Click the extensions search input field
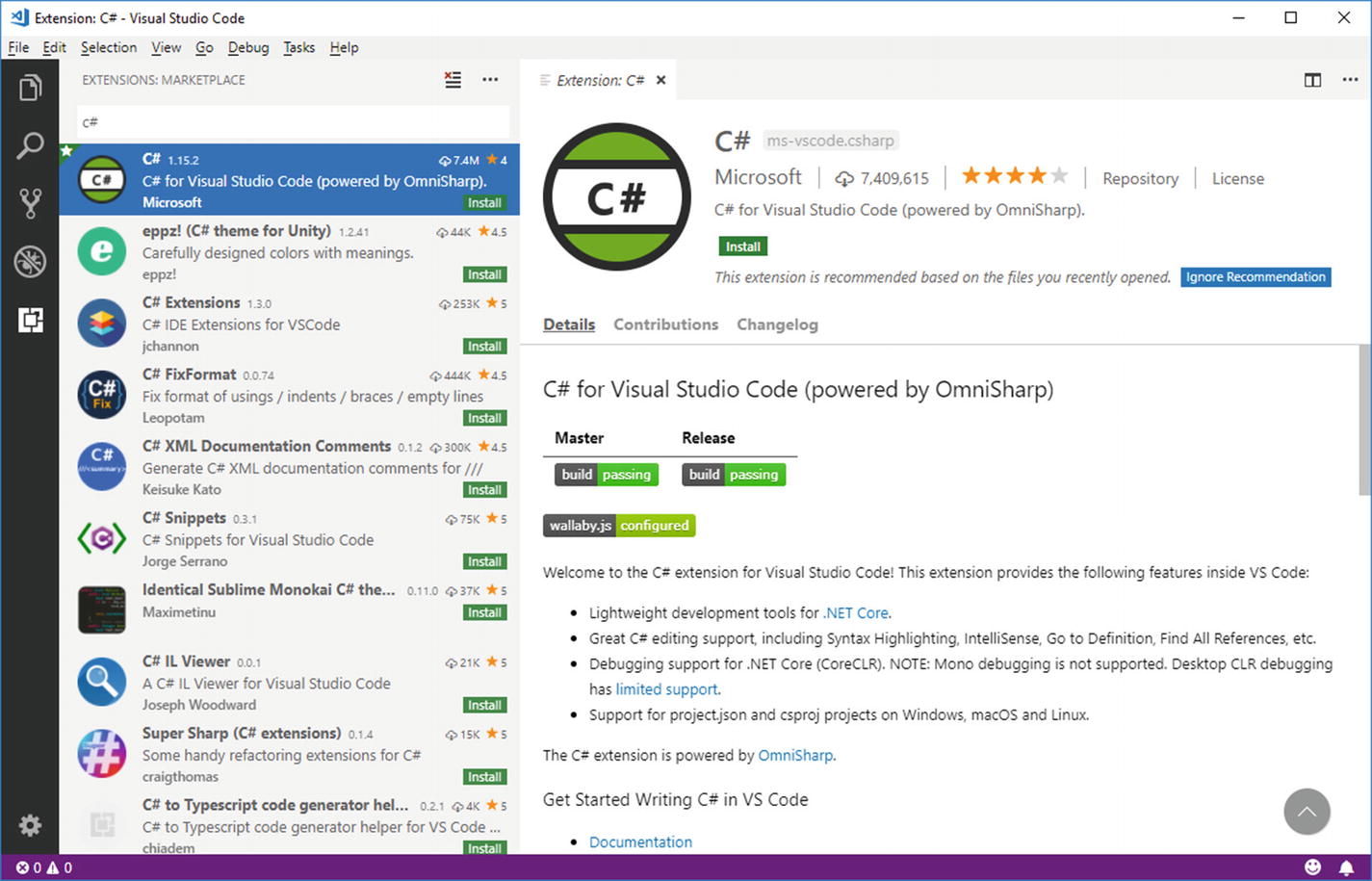 tap(293, 122)
